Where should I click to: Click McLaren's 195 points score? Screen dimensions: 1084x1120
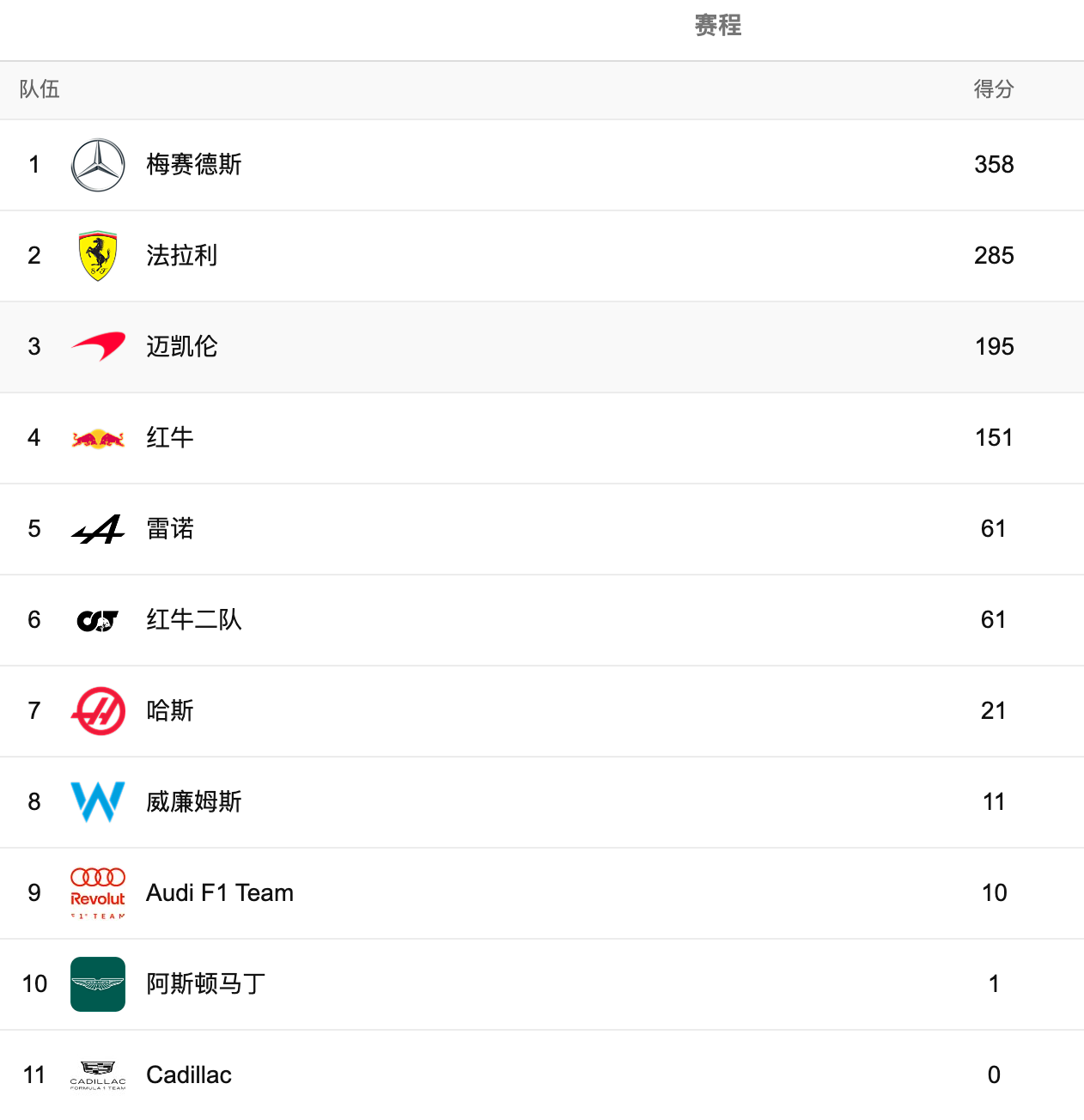pos(995,346)
